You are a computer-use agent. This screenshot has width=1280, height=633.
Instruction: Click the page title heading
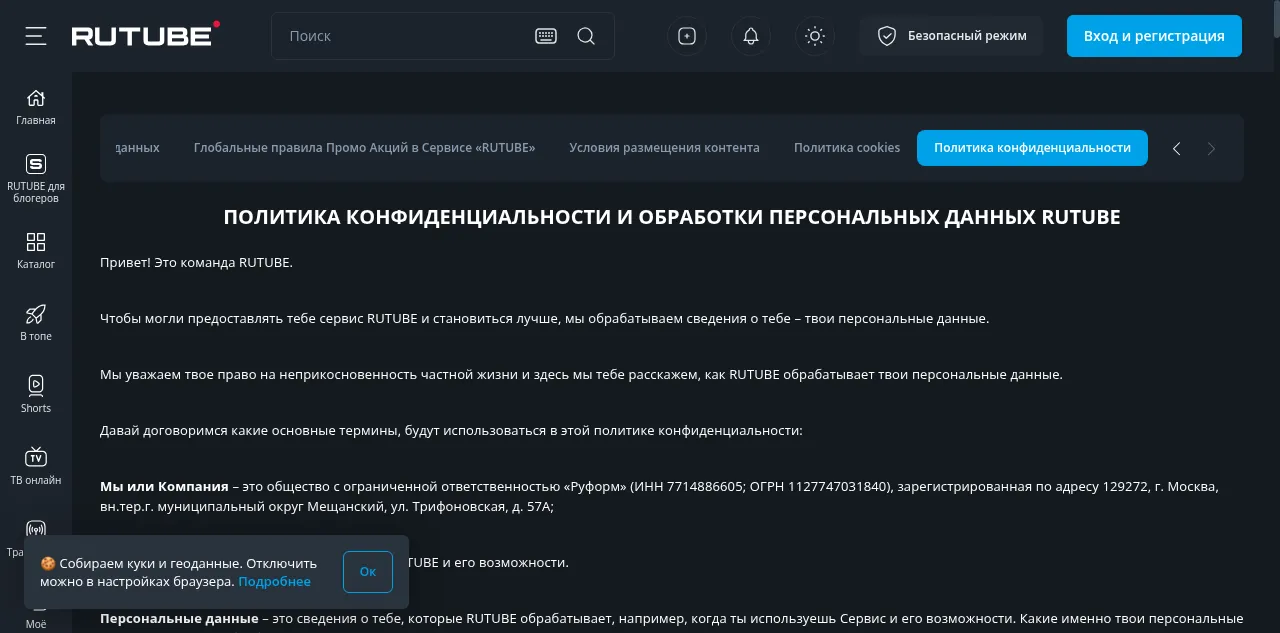[x=672, y=217]
